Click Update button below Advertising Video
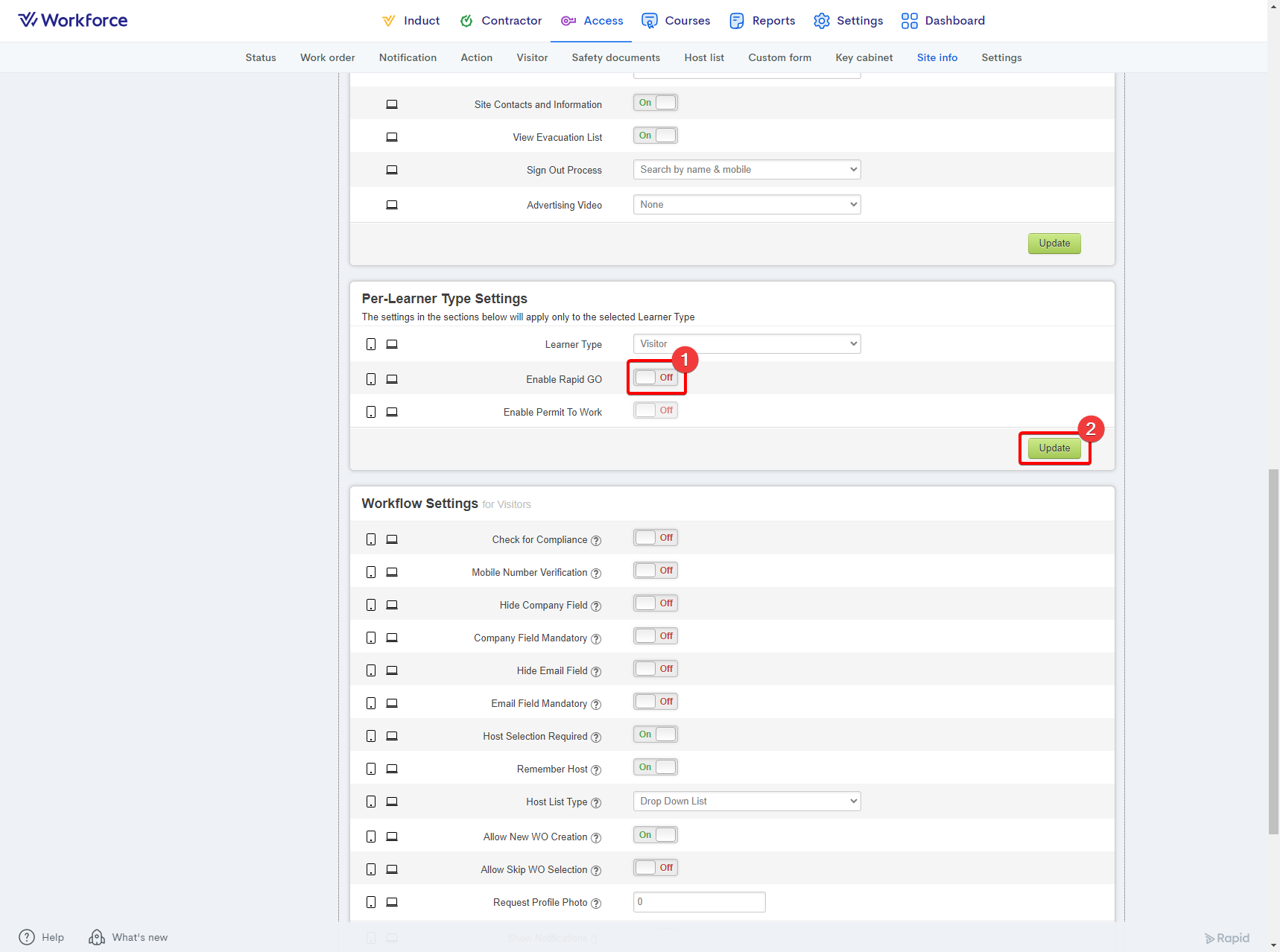 1054,244
